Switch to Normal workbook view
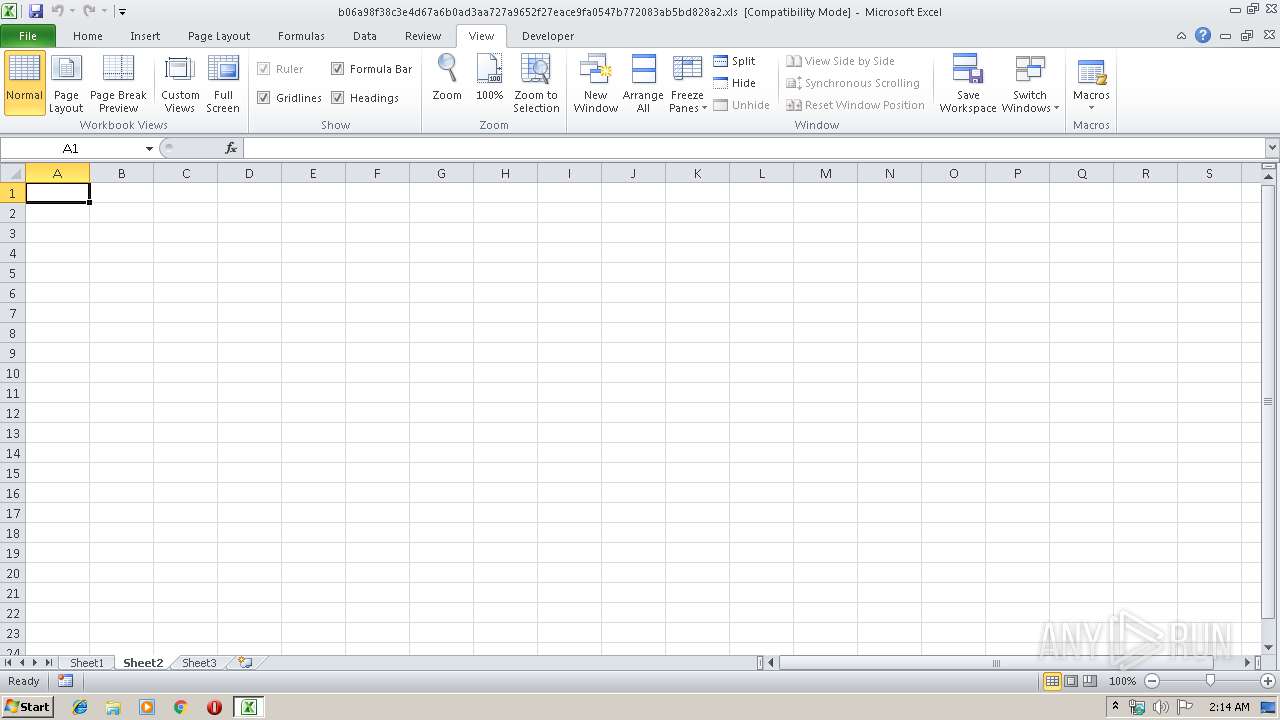This screenshot has height=720, width=1280. [x=24, y=83]
